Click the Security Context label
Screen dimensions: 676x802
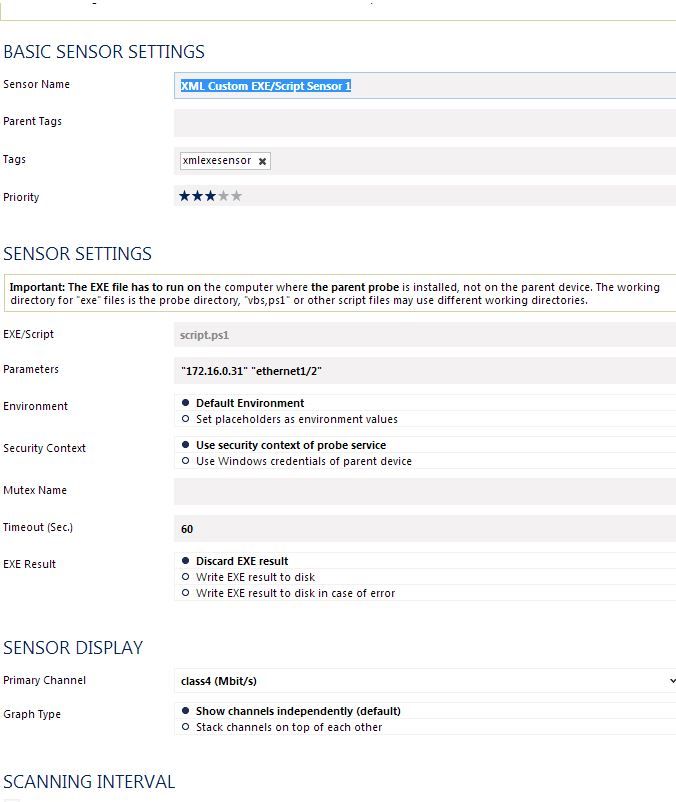tap(44, 448)
